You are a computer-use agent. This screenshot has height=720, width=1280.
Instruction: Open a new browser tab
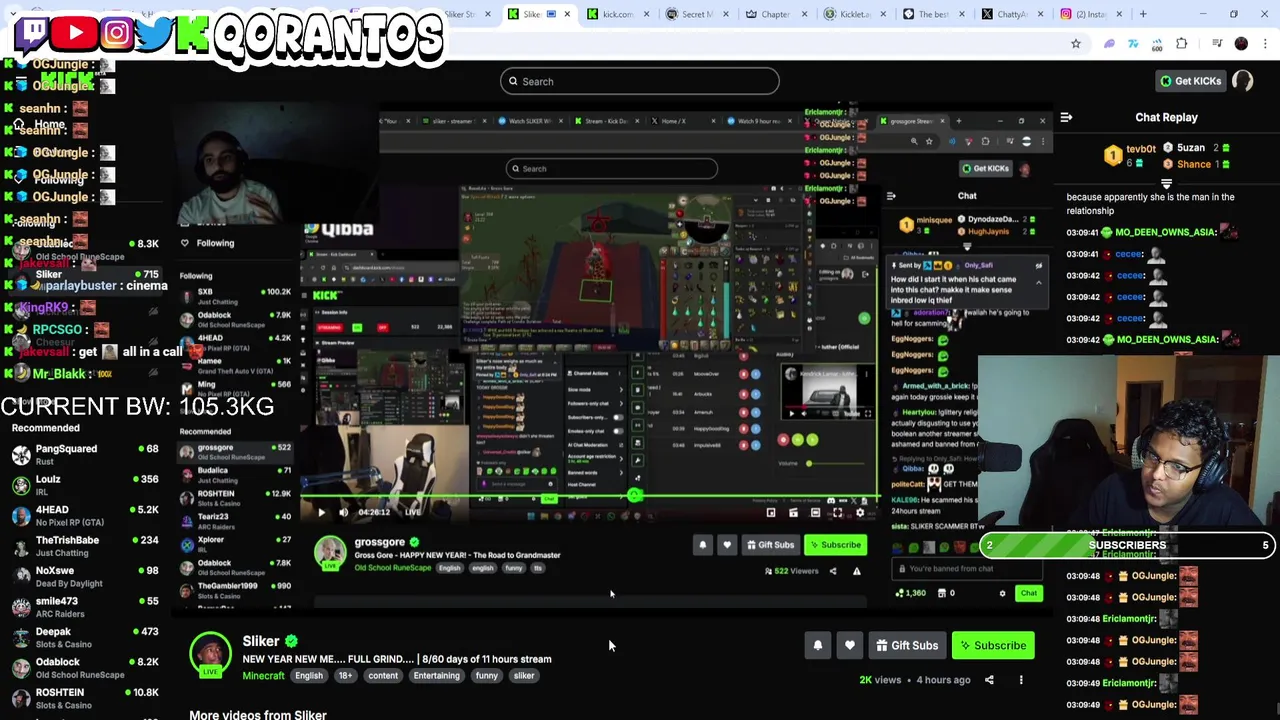tap(1143, 14)
